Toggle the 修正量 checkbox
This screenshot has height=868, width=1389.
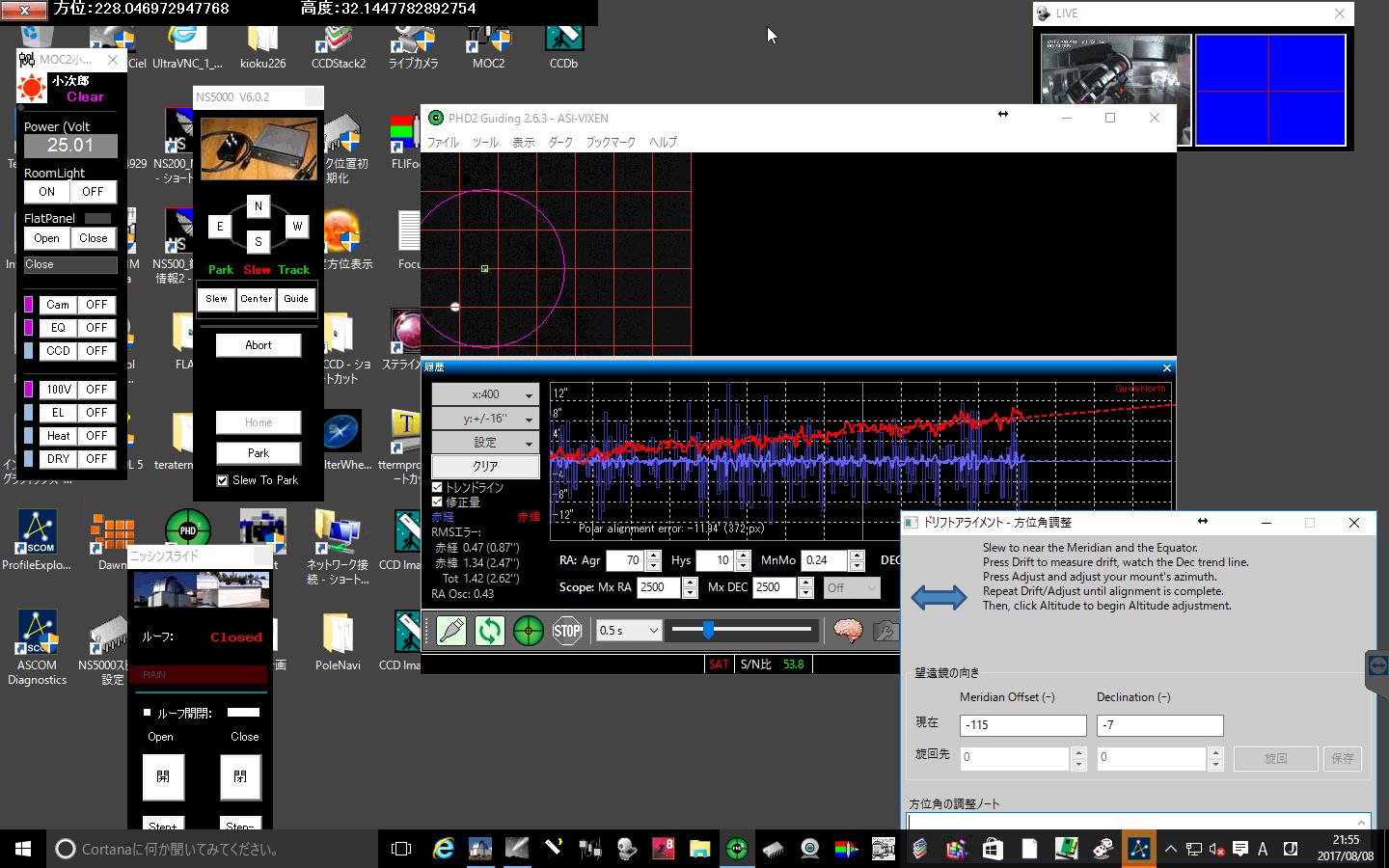coord(437,502)
